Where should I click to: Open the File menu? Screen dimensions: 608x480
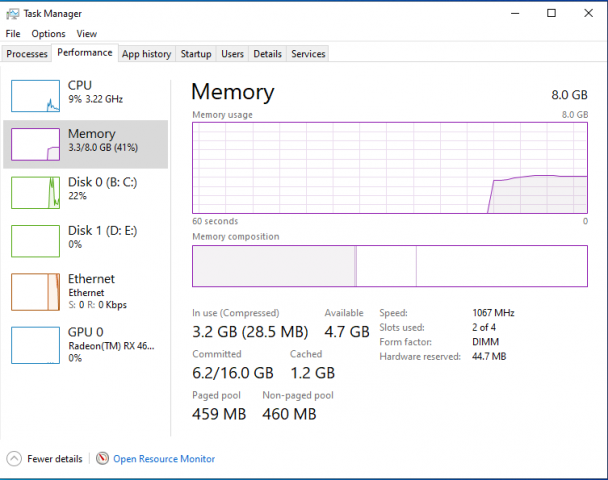[13, 33]
